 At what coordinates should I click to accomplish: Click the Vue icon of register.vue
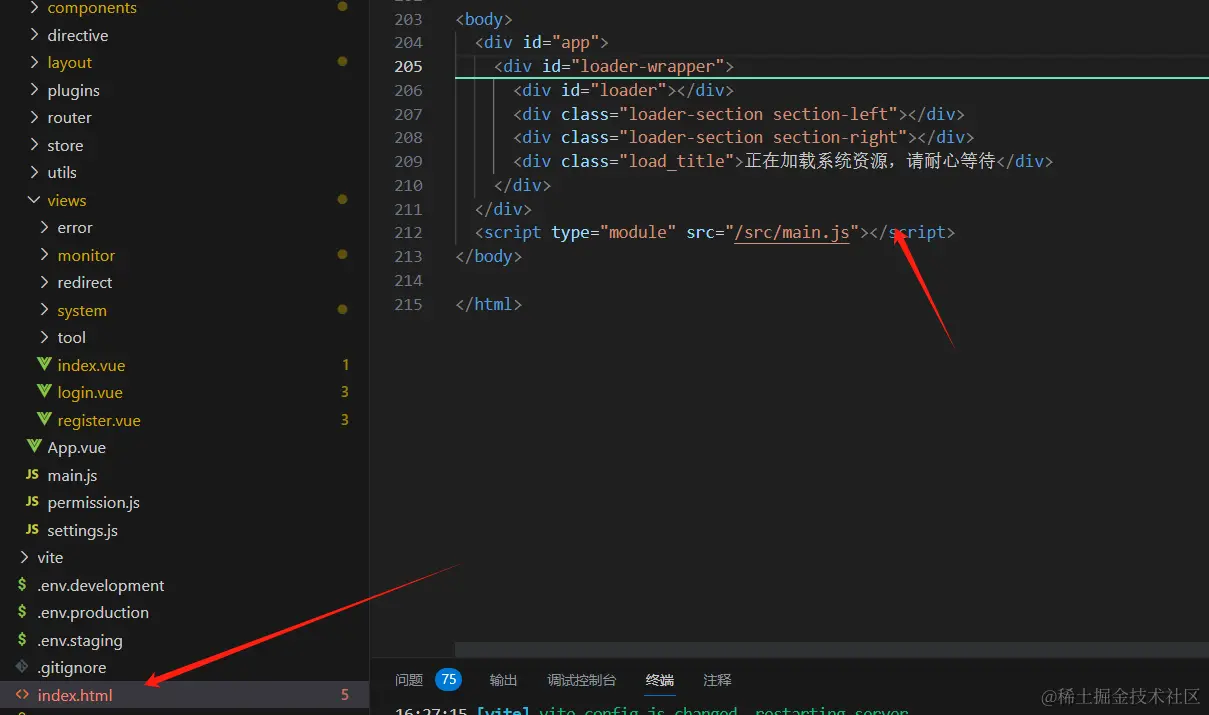click(x=44, y=420)
